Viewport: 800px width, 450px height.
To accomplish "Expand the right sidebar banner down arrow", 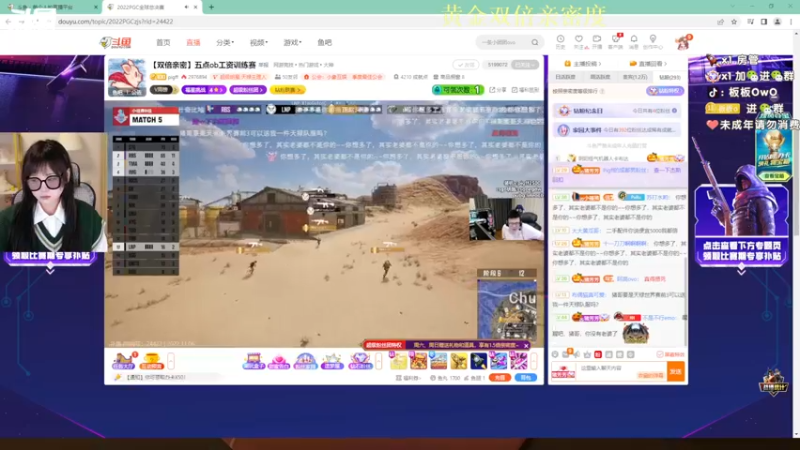I will (x=741, y=272).
